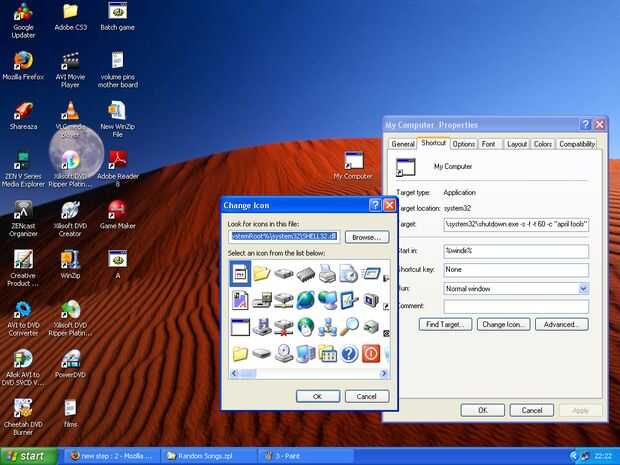The image size is (620, 465).
Task: Switch to Random Songs.zpl taskbar button
Action: click(208, 456)
